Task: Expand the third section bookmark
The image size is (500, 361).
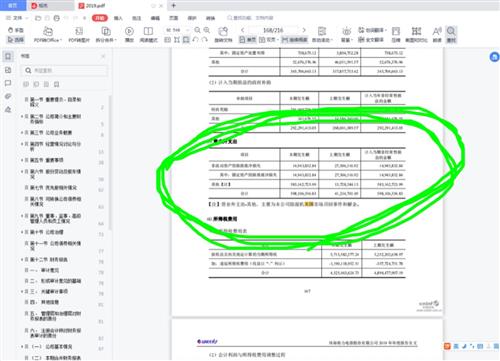Action: [x=22, y=133]
